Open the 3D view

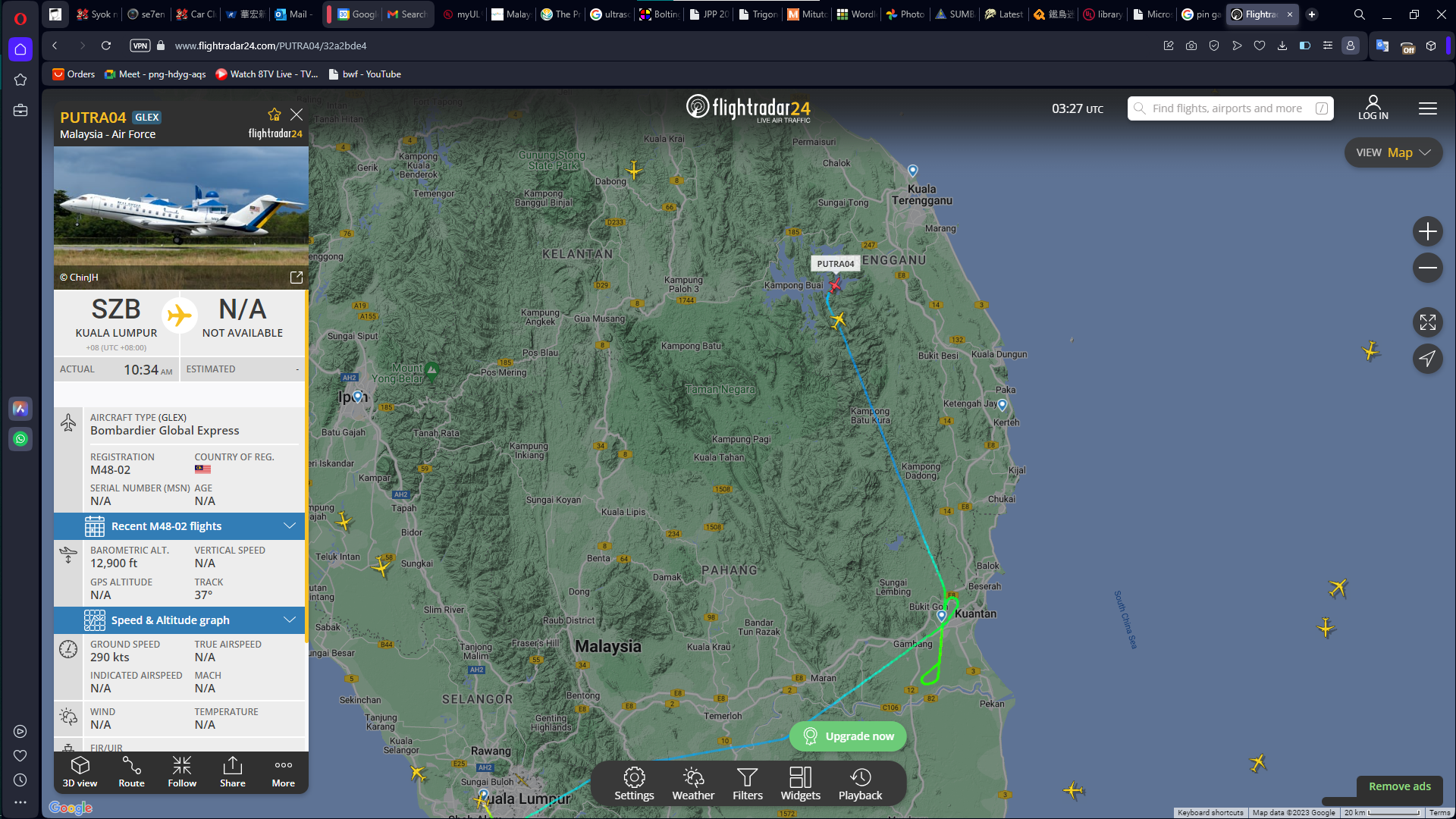80,772
